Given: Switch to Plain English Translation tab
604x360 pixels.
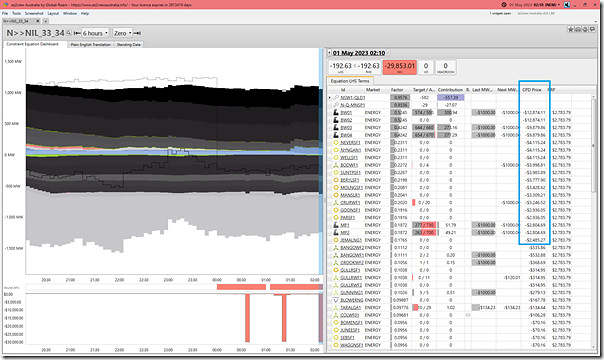Looking at the screenshot, I should 91,45.
